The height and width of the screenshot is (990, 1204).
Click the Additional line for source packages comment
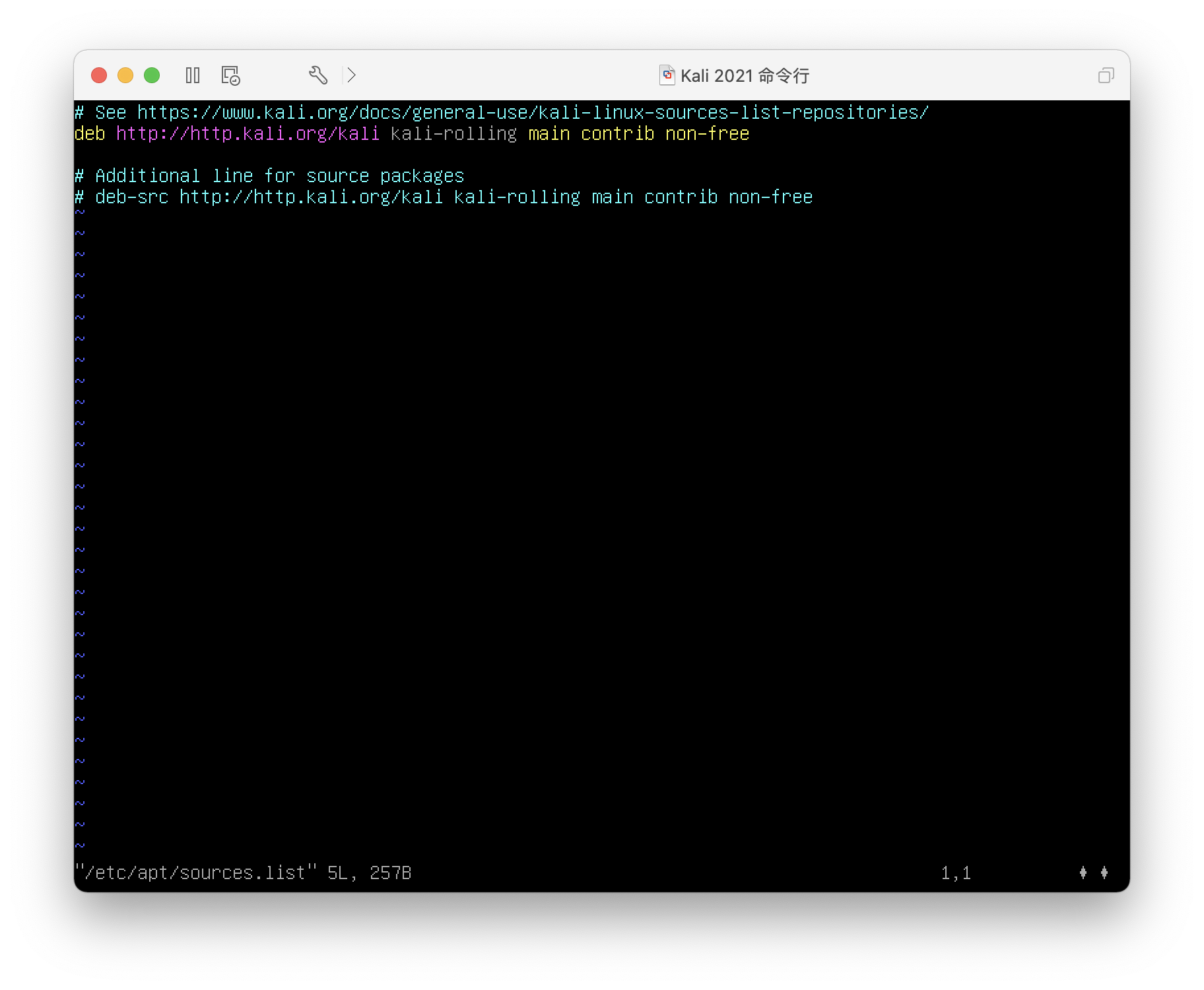(x=269, y=176)
